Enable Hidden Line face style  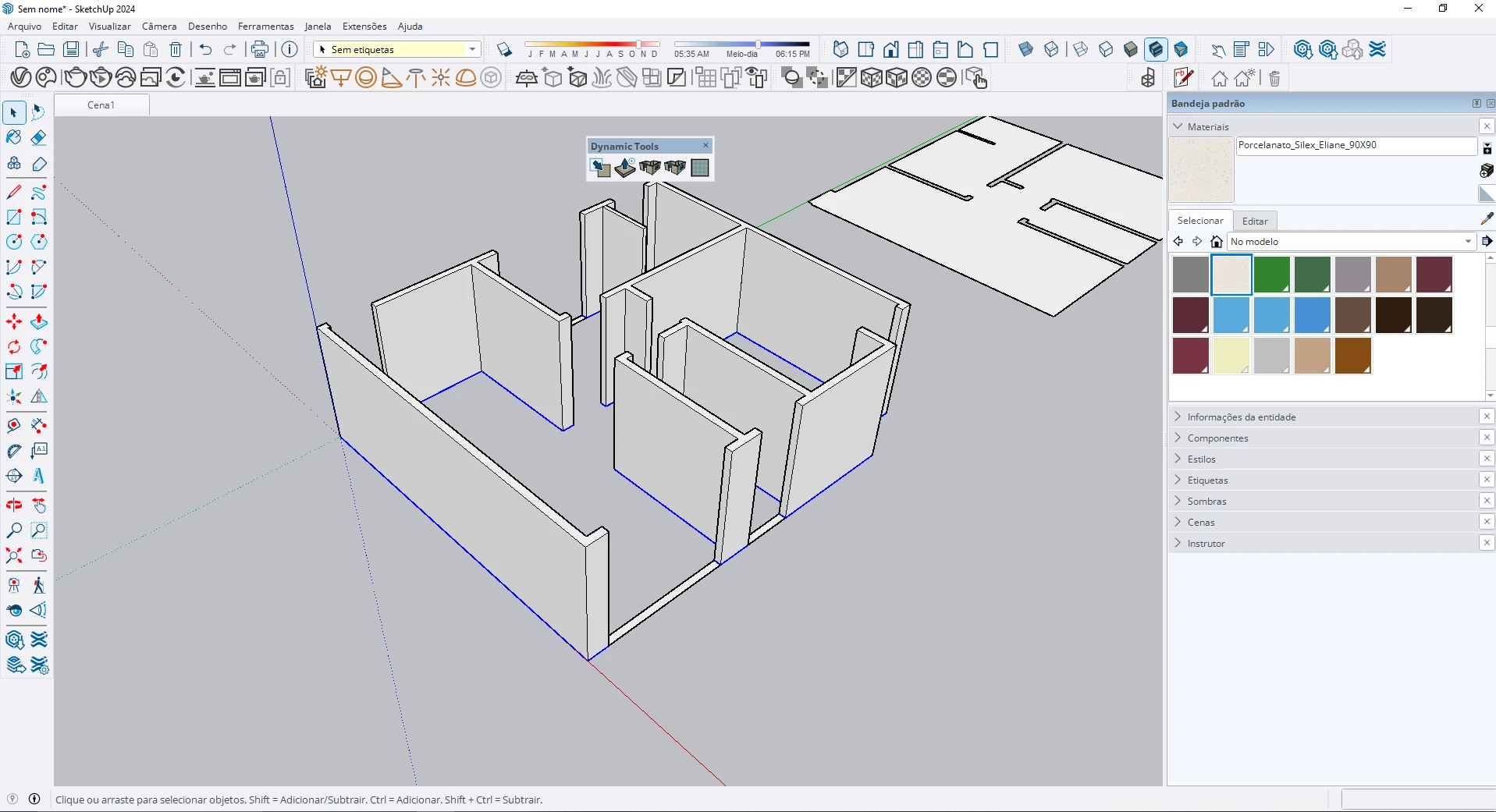point(1106,49)
